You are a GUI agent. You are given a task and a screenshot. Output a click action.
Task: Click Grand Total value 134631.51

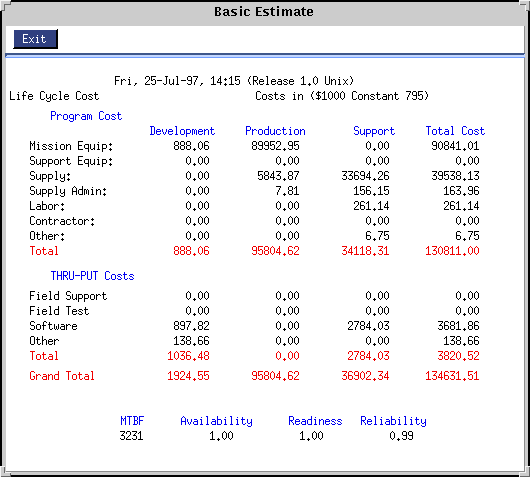point(452,376)
